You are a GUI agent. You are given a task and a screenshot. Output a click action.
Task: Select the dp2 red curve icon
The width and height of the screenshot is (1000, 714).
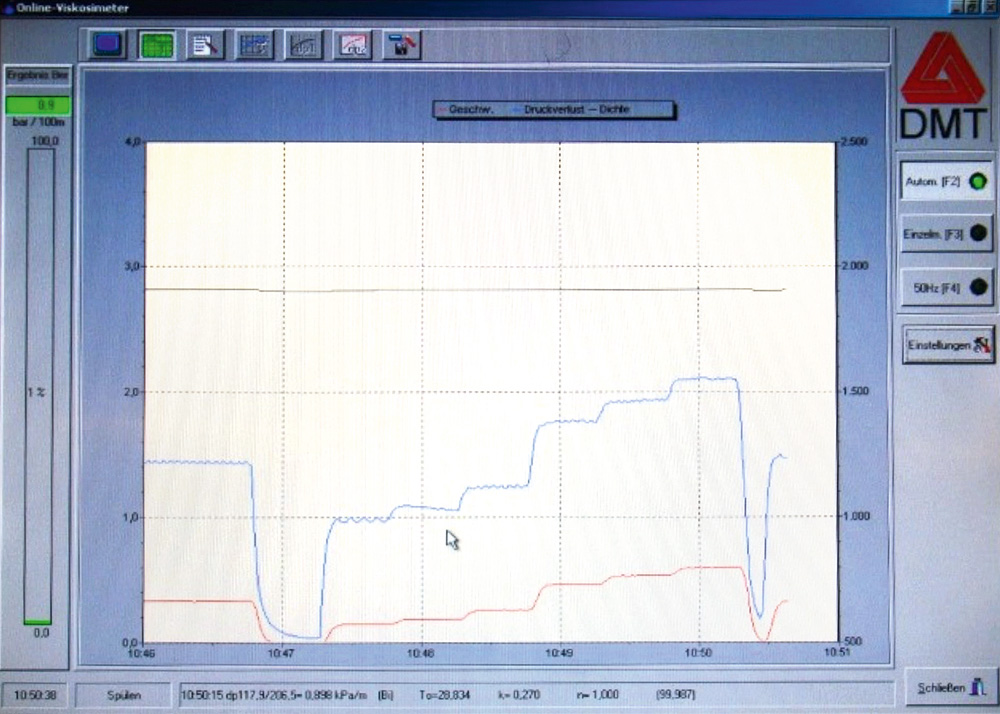pos(352,44)
